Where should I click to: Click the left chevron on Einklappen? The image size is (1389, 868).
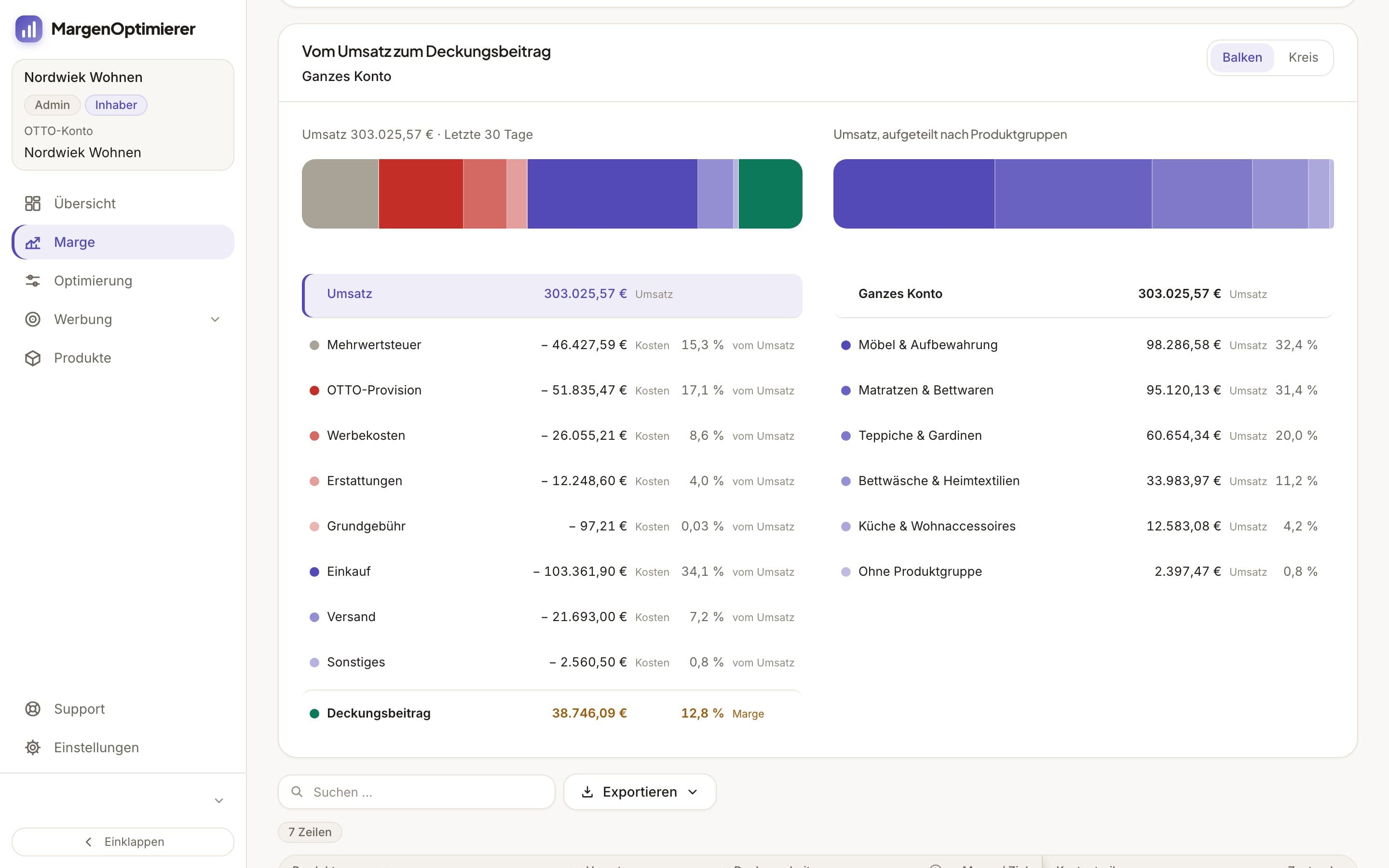coord(88,841)
